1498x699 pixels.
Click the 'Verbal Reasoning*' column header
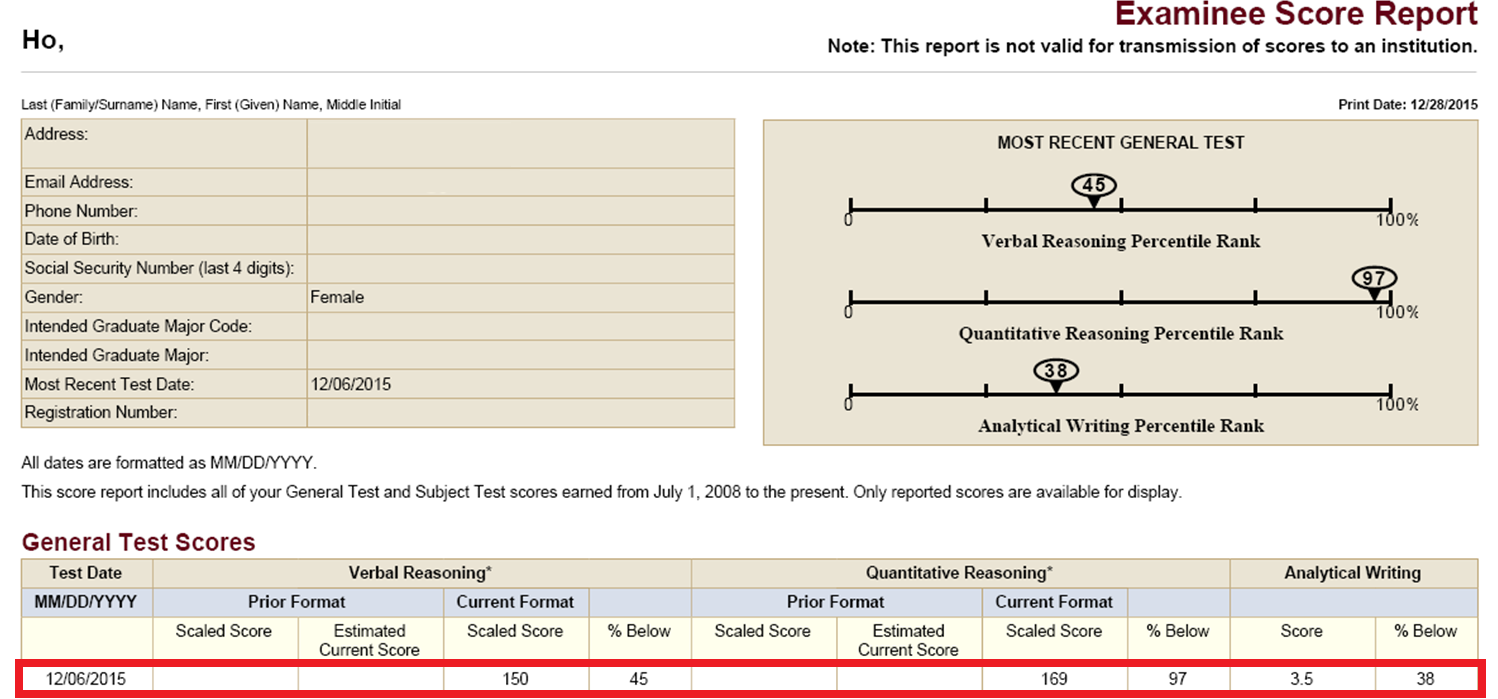tap(421, 573)
